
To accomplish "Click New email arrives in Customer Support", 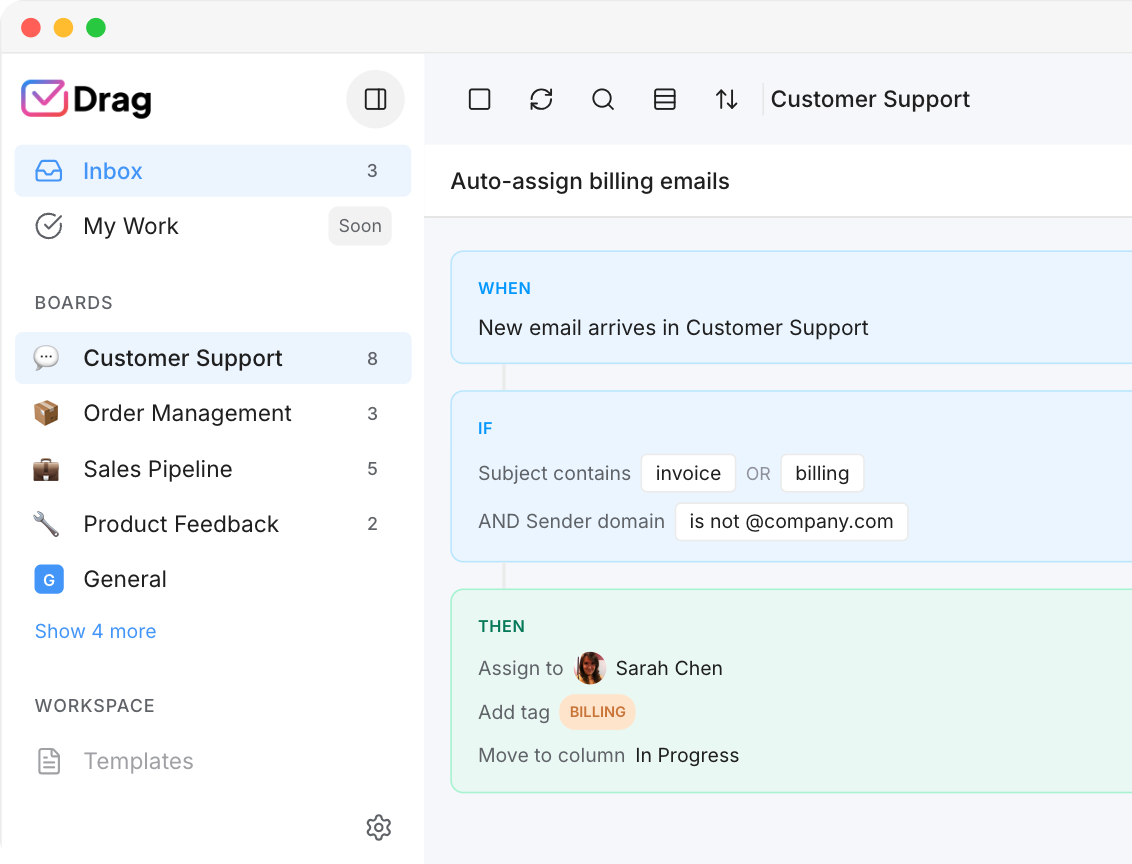I will click(x=673, y=328).
